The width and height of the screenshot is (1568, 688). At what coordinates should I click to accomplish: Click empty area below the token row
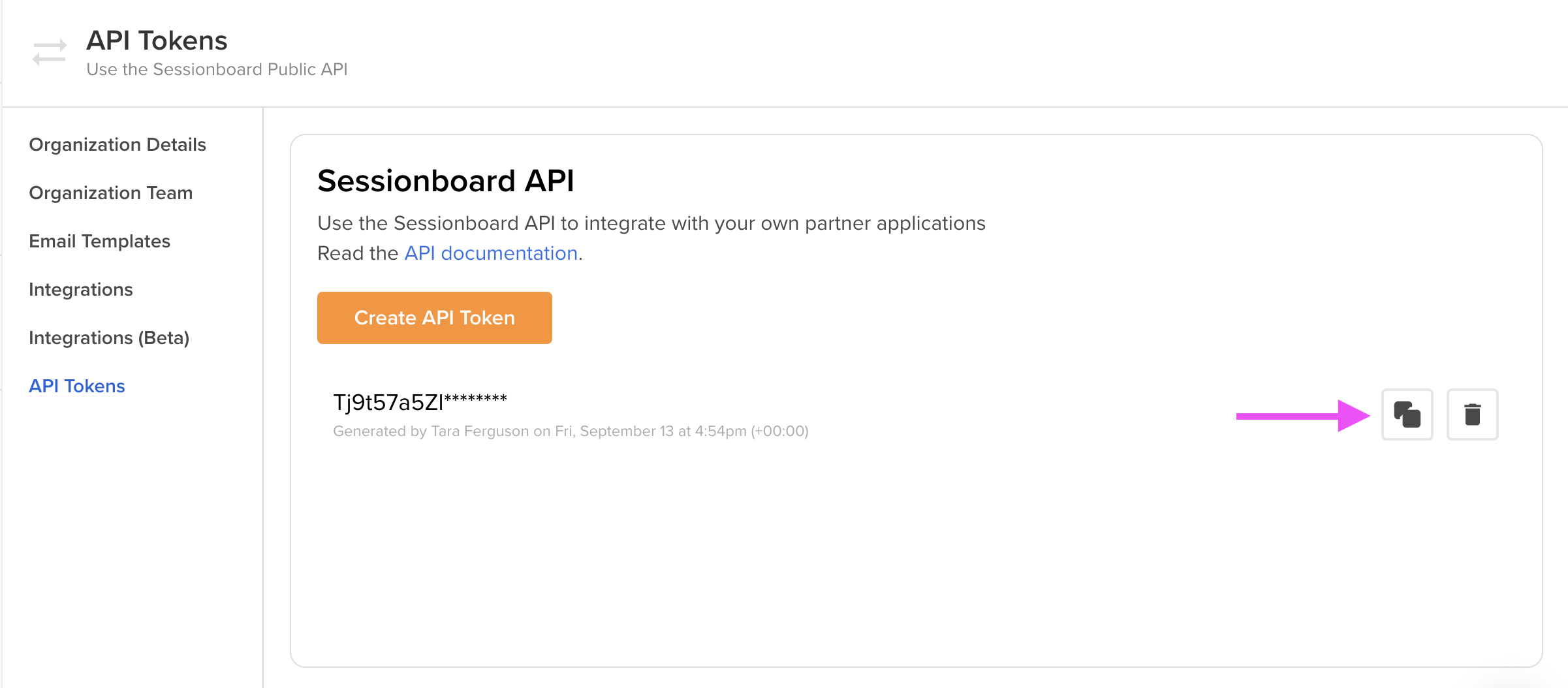pos(914,555)
